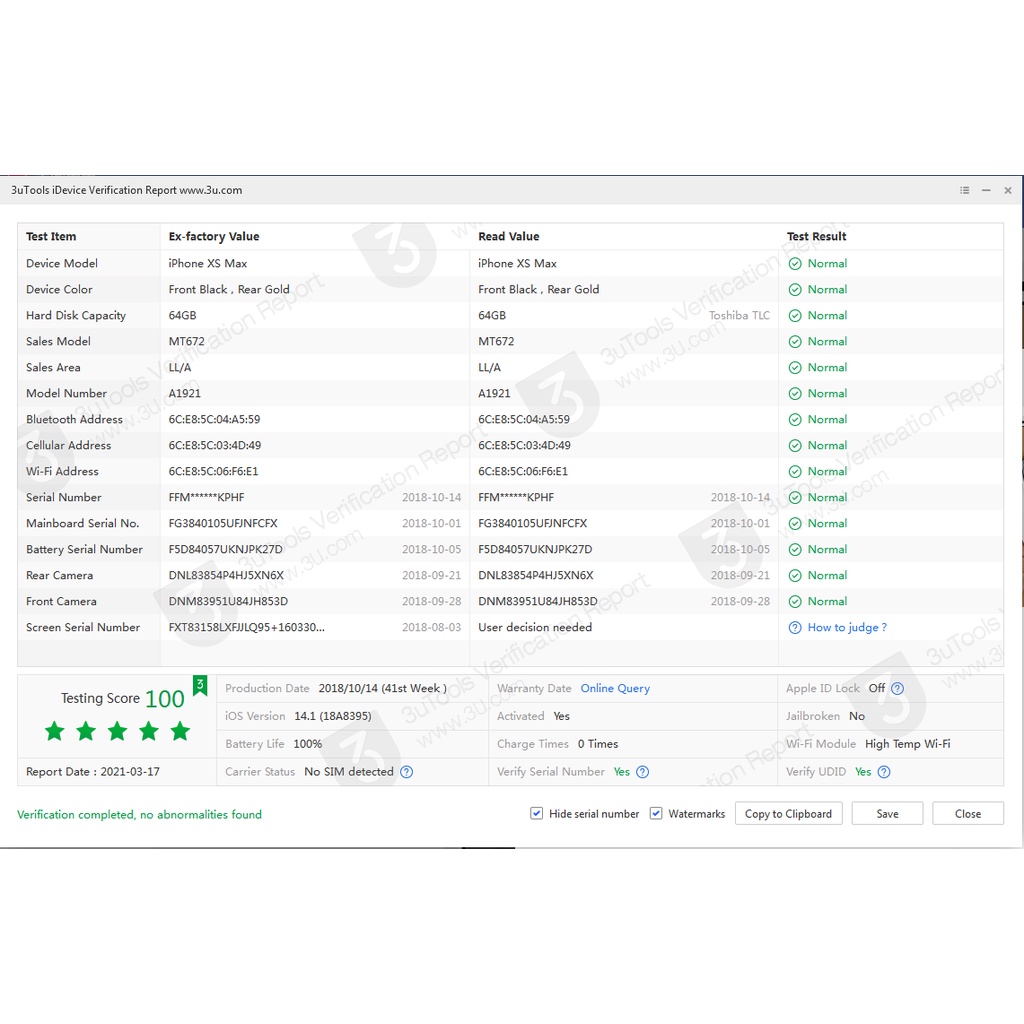Click iOS Version 14.1 (18A8395) value

332,716
